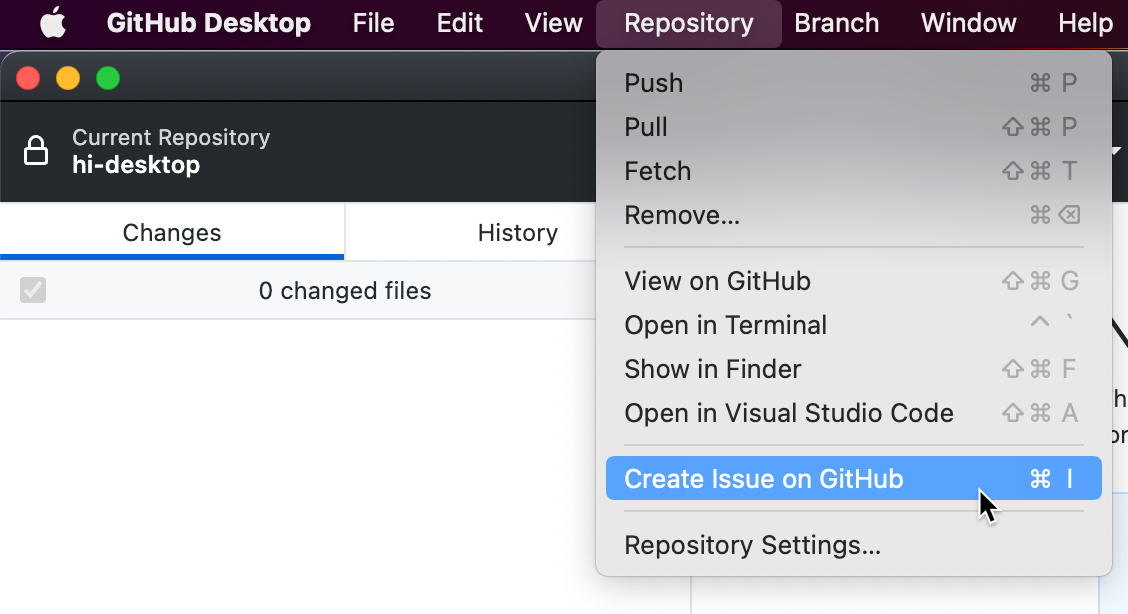Viewport: 1128px width, 614px height.
Task: Open Repository Settings...
Action: (753, 545)
